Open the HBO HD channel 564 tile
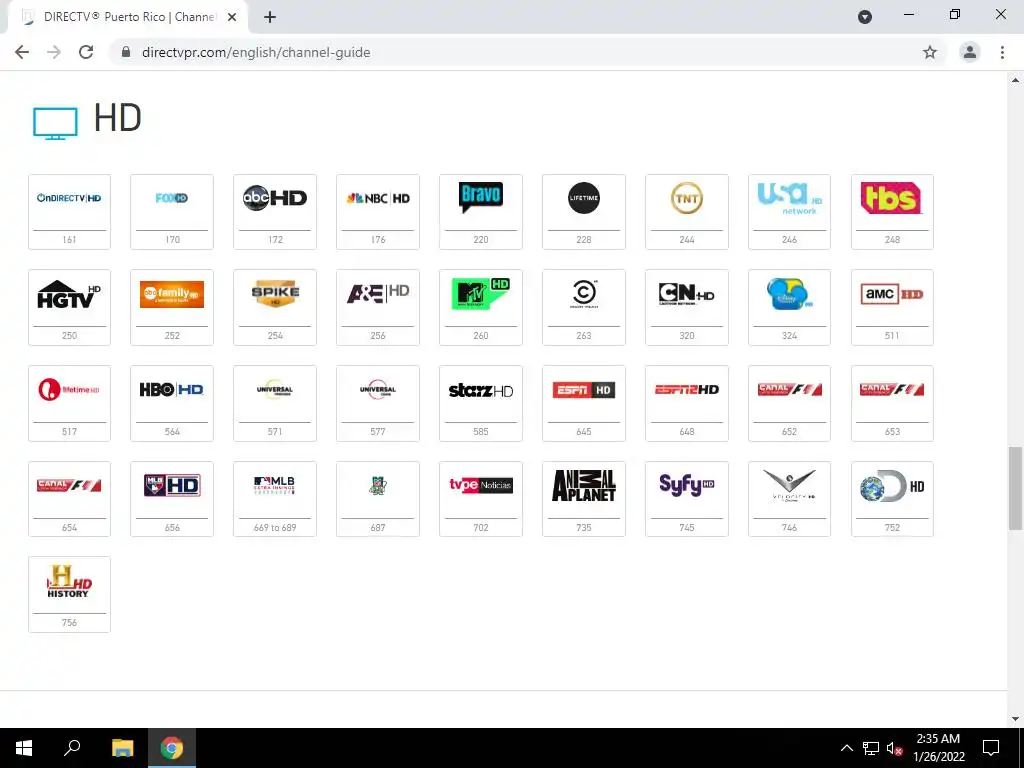1024x768 pixels. (x=172, y=403)
